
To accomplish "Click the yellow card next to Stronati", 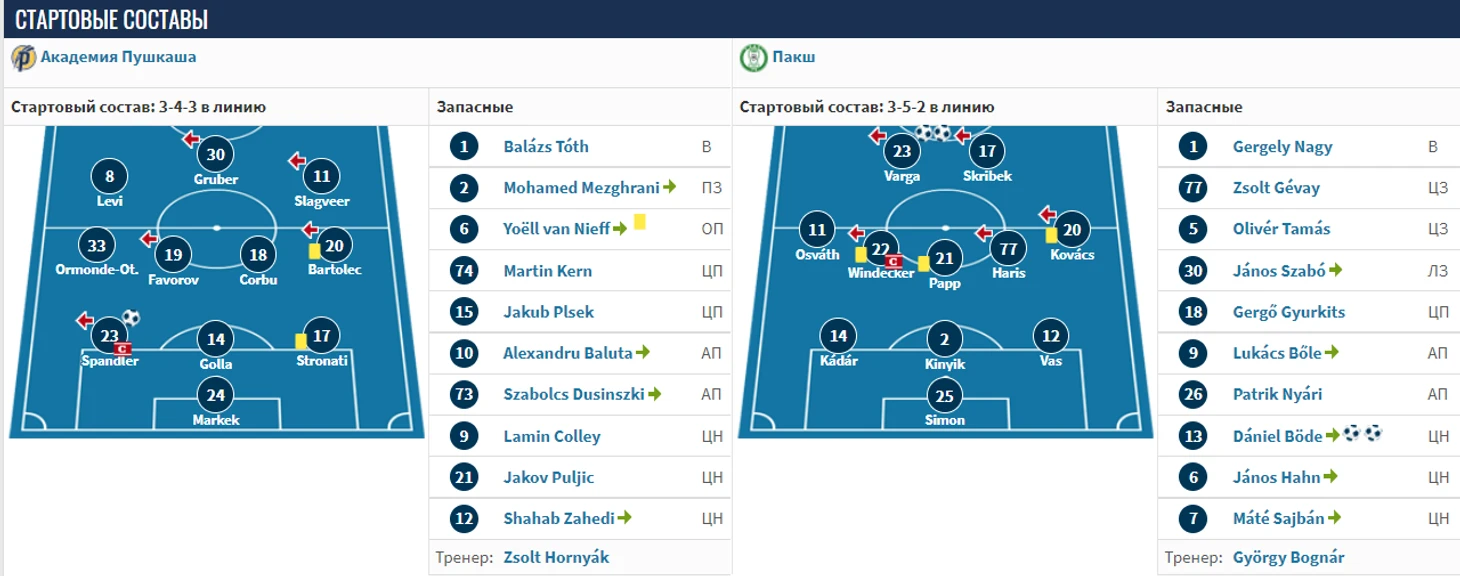I will pos(301,341).
